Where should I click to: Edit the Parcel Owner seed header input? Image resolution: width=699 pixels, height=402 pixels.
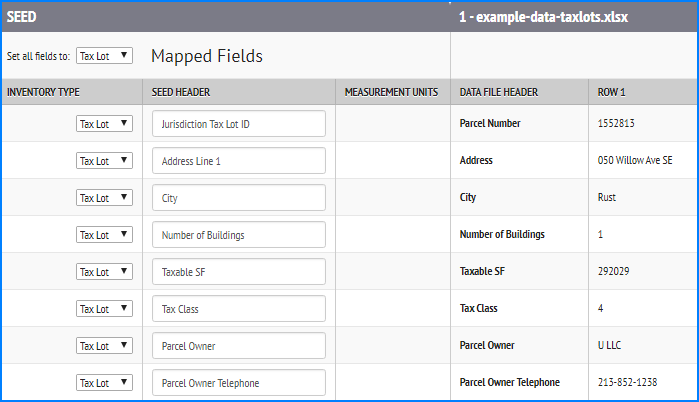(x=239, y=345)
